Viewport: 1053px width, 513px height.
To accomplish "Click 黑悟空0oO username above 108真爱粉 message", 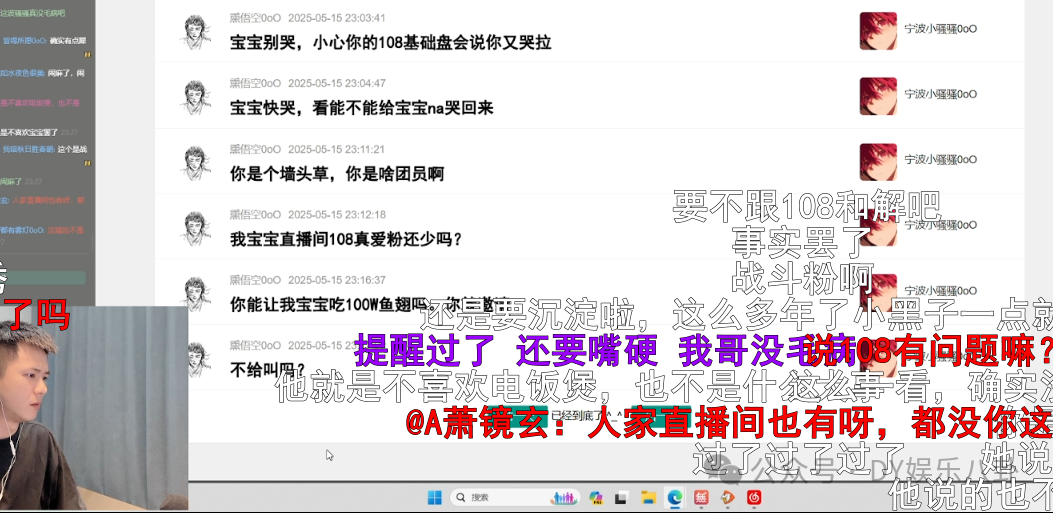I will tap(255, 215).
